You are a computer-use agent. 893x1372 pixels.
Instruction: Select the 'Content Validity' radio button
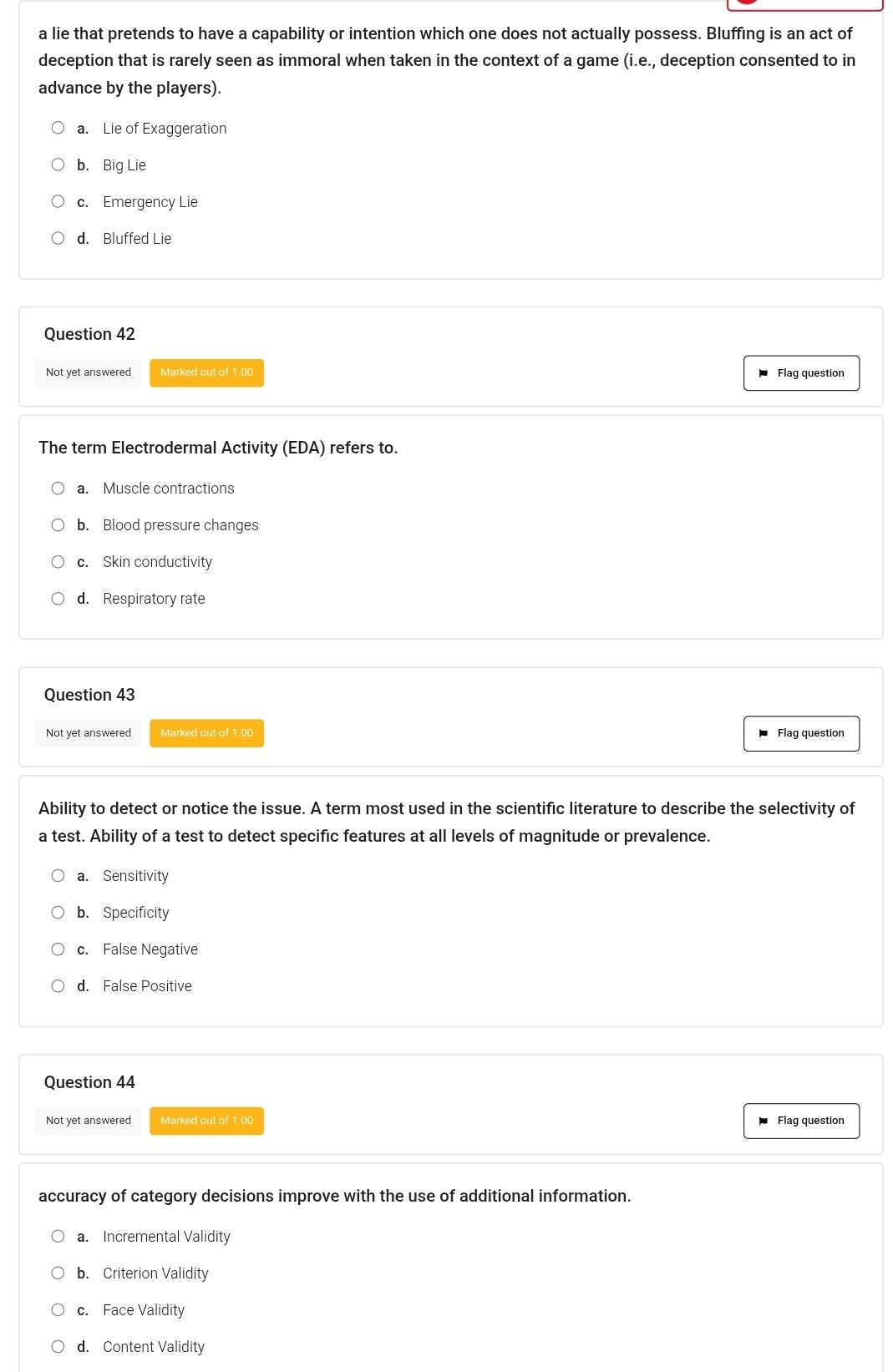(x=58, y=1347)
